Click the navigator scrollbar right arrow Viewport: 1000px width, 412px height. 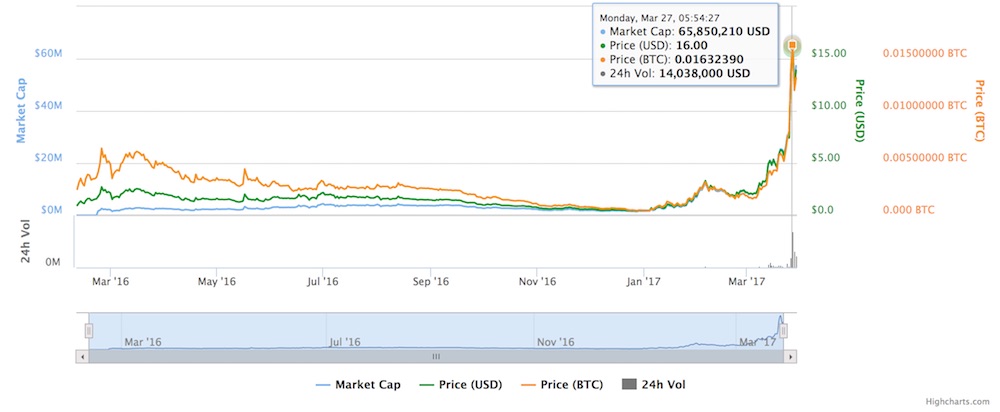[791, 357]
